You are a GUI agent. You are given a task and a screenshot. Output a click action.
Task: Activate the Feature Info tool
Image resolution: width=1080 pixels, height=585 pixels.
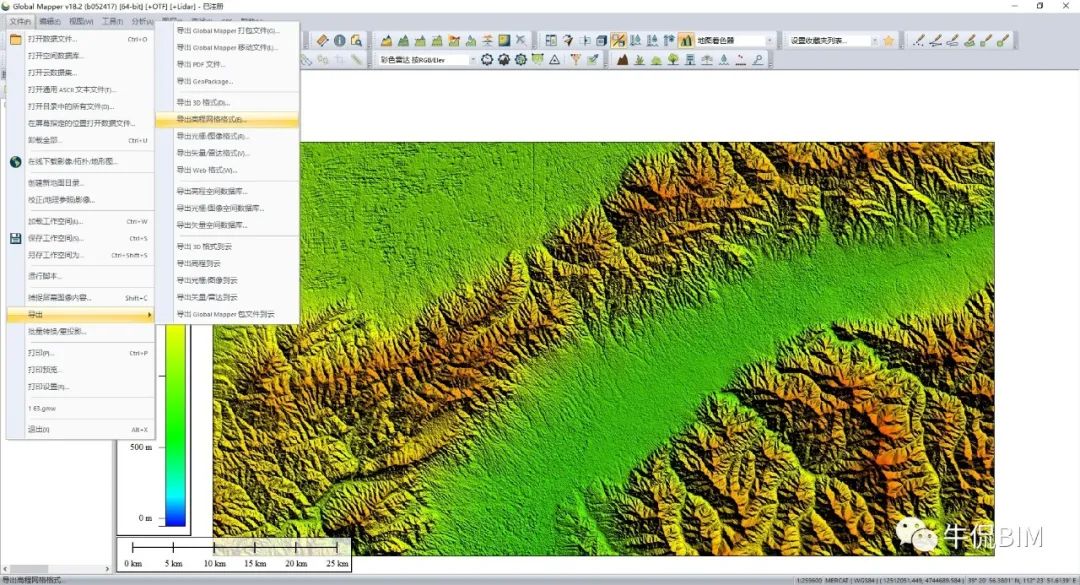[340, 41]
